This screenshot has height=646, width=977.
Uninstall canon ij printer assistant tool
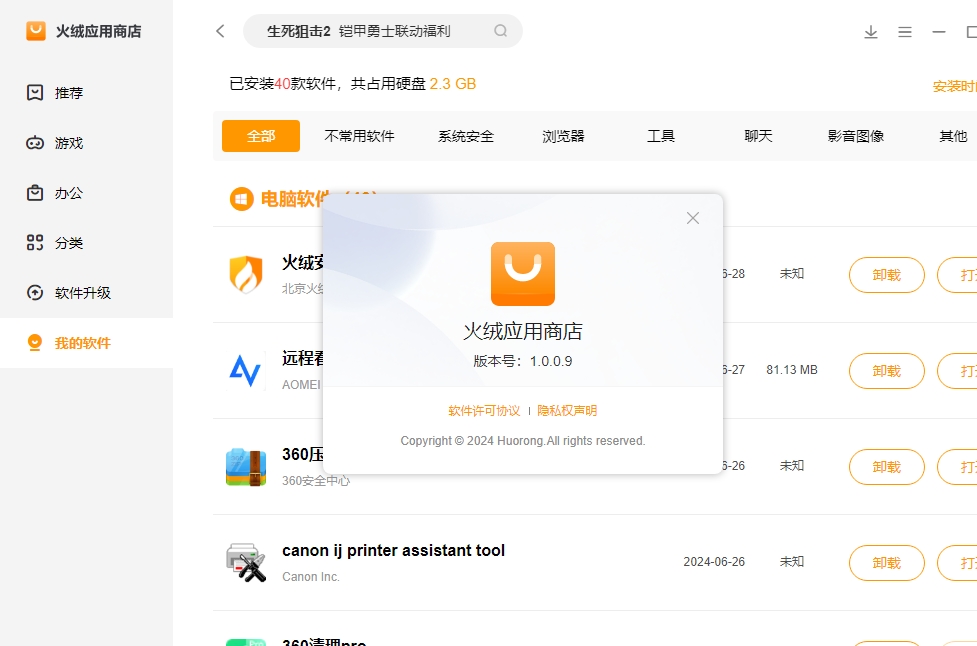coord(887,563)
